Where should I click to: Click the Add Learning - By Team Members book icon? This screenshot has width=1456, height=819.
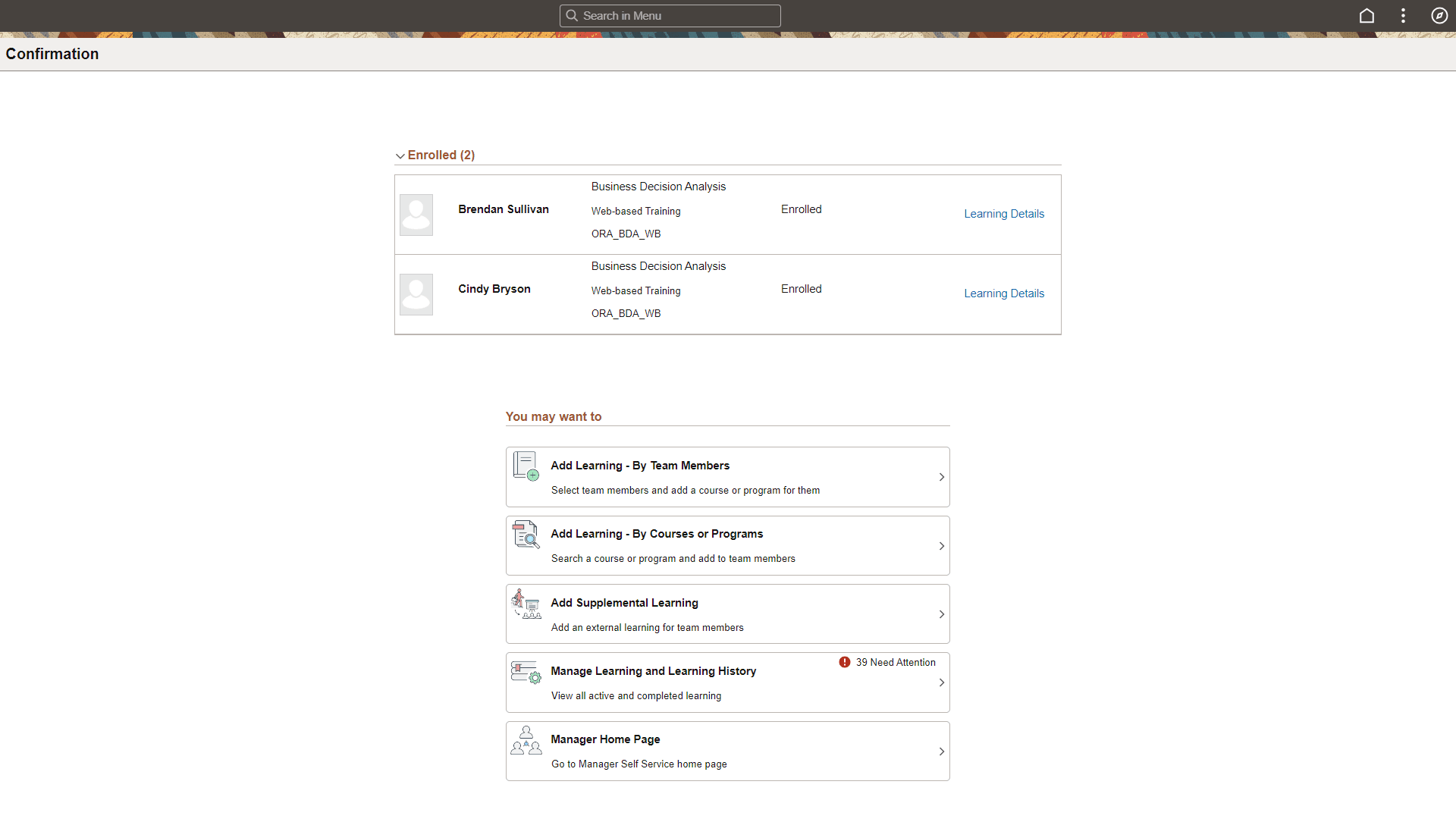(526, 466)
